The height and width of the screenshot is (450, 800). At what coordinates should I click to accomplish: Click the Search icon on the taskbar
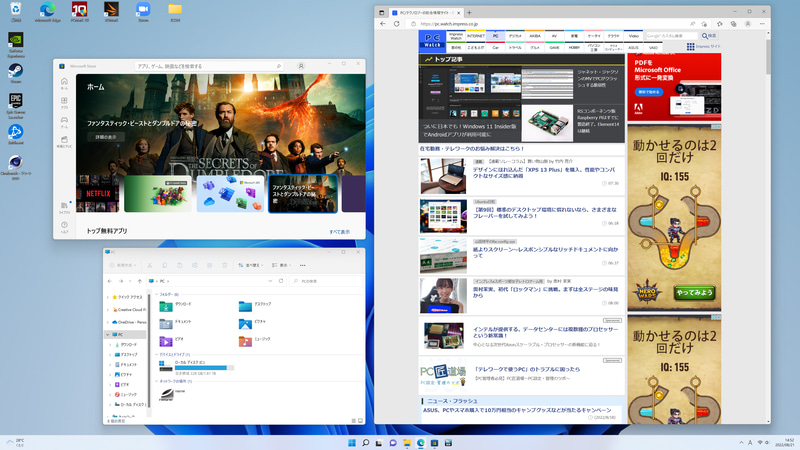point(365,443)
